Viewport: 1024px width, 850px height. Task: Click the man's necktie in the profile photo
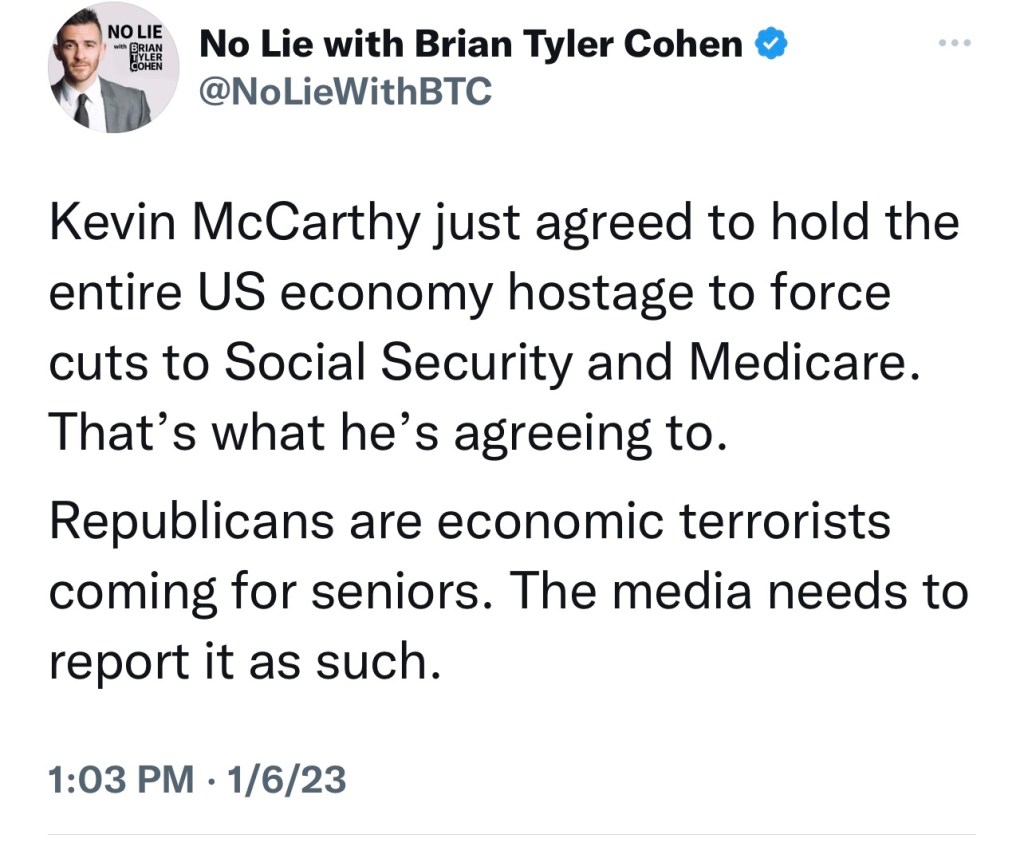pyautogui.click(x=82, y=108)
